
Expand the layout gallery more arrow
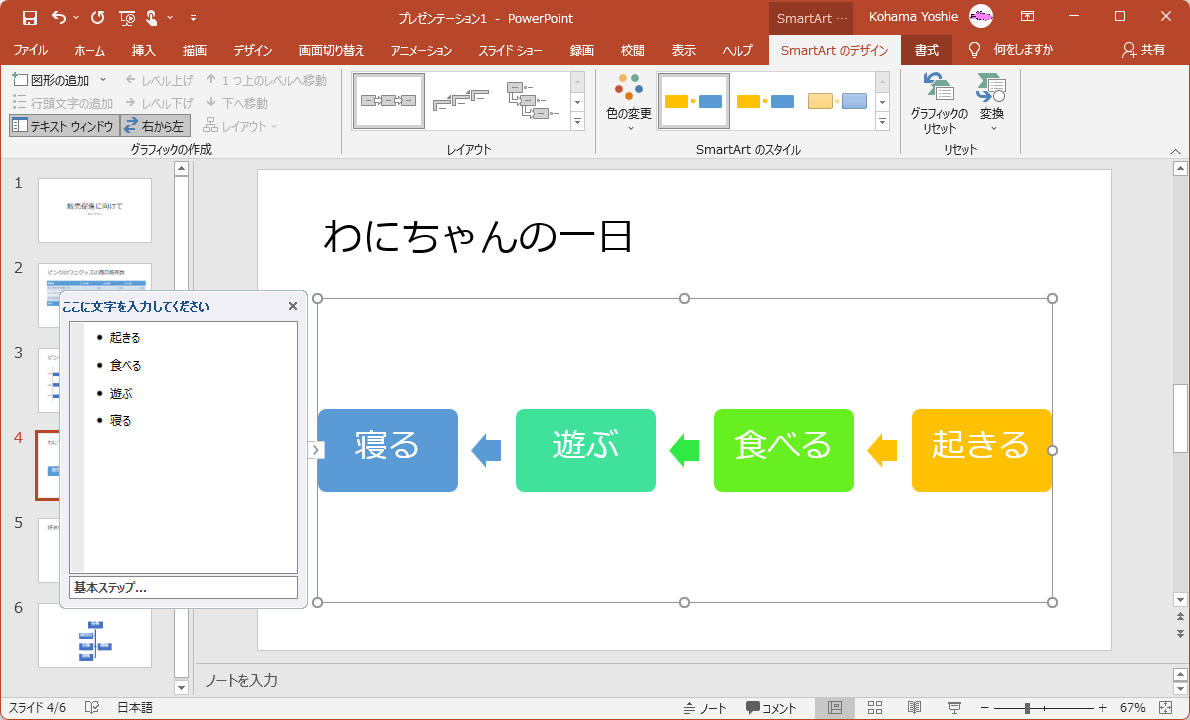point(578,121)
